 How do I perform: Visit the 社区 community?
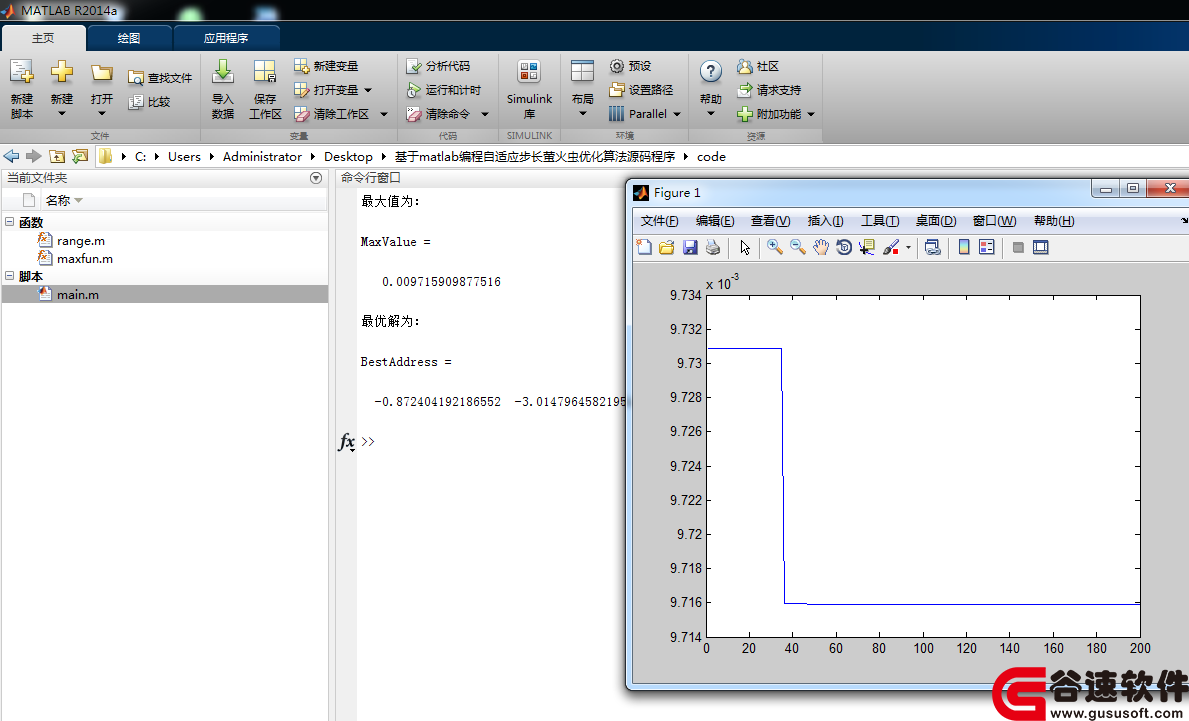(x=758, y=66)
